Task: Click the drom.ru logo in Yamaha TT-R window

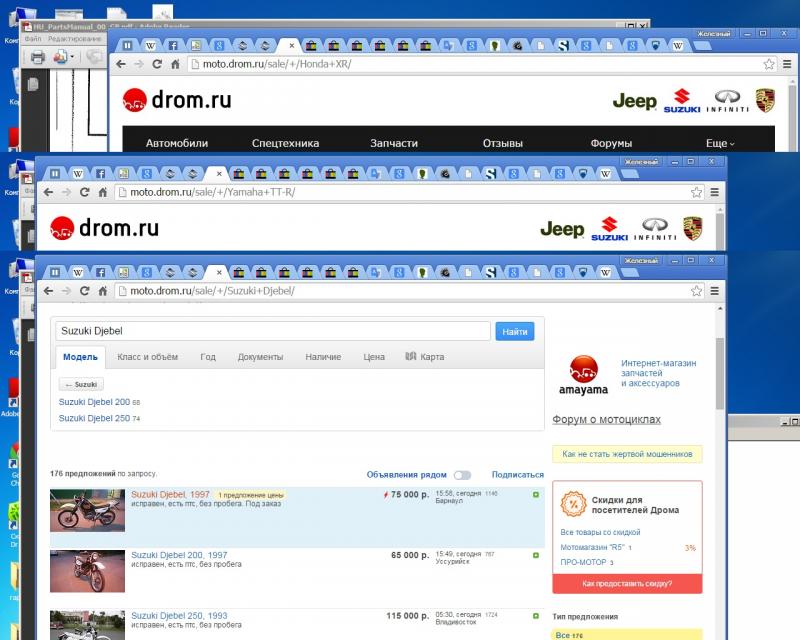Action: tap(105, 228)
